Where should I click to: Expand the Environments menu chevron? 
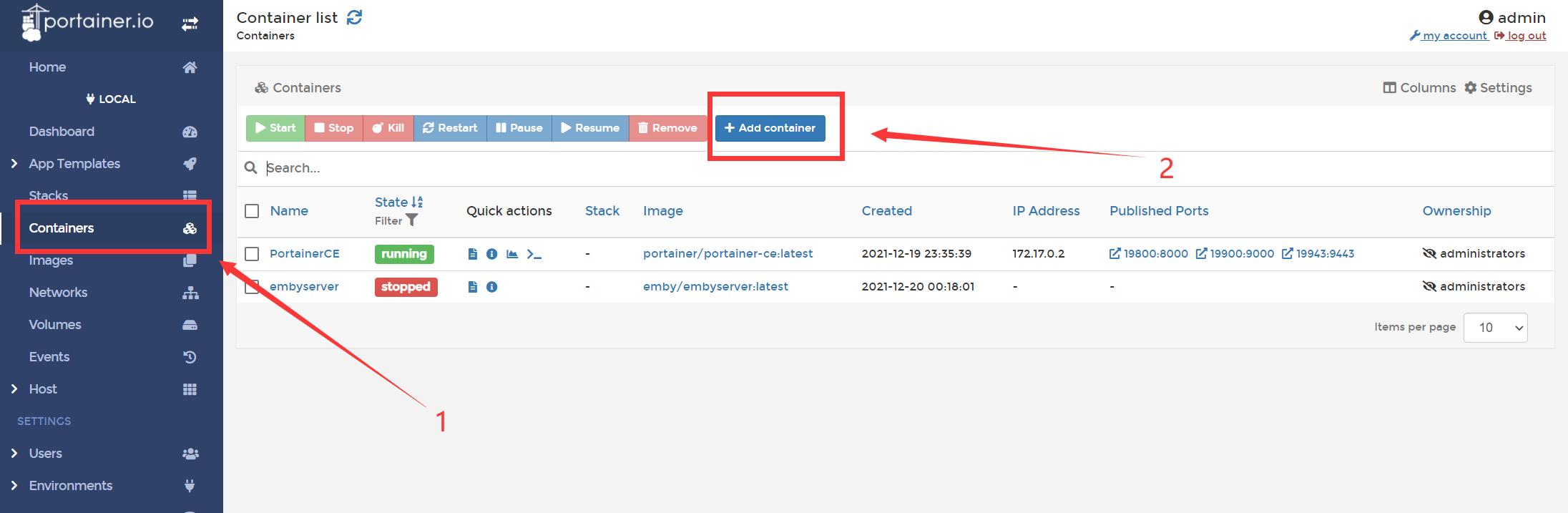click(x=14, y=486)
